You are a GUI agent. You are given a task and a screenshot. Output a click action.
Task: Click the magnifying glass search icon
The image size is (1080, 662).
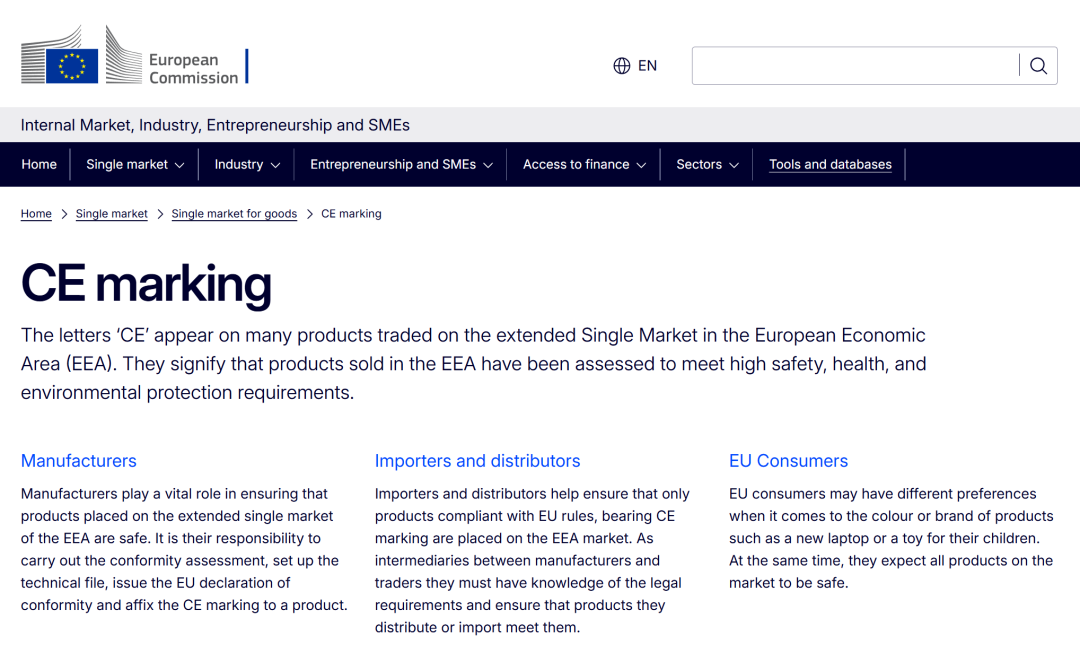tap(1038, 65)
